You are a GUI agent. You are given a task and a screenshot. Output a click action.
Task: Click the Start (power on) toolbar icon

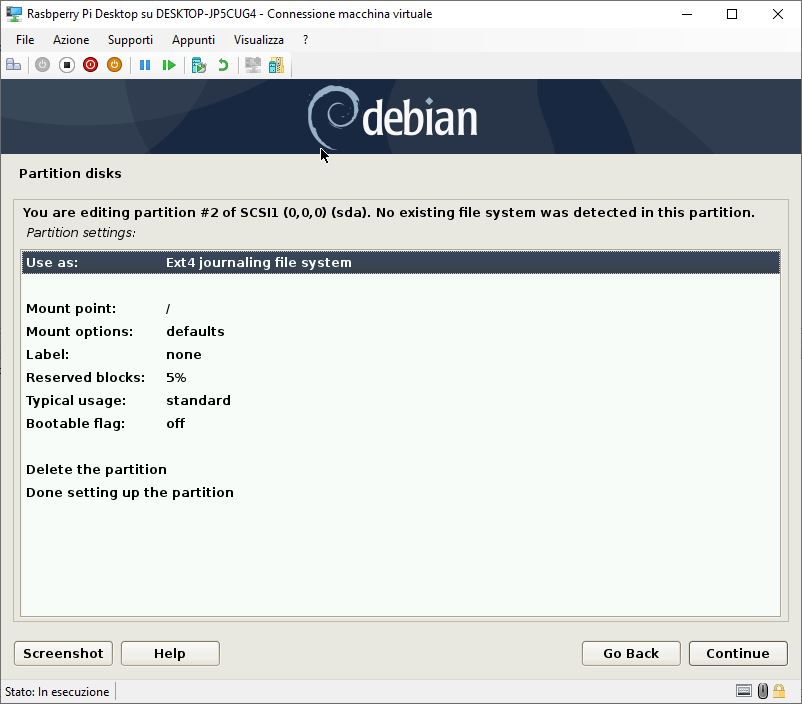pyautogui.click(x=42, y=65)
